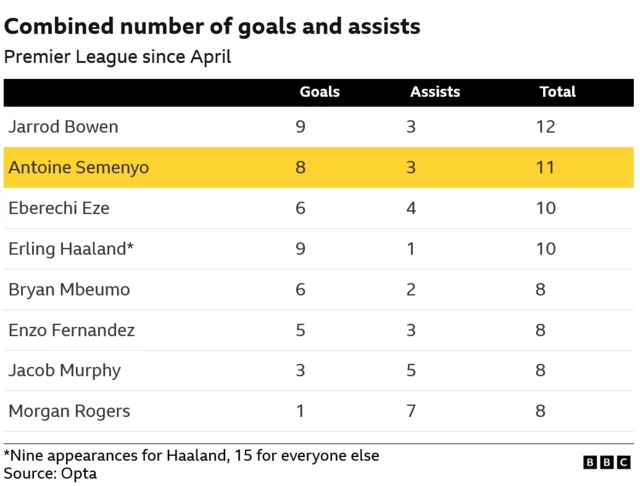The height and width of the screenshot is (486, 640).
Task: Click the chart title about goals and assists
Action: (212, 26)
